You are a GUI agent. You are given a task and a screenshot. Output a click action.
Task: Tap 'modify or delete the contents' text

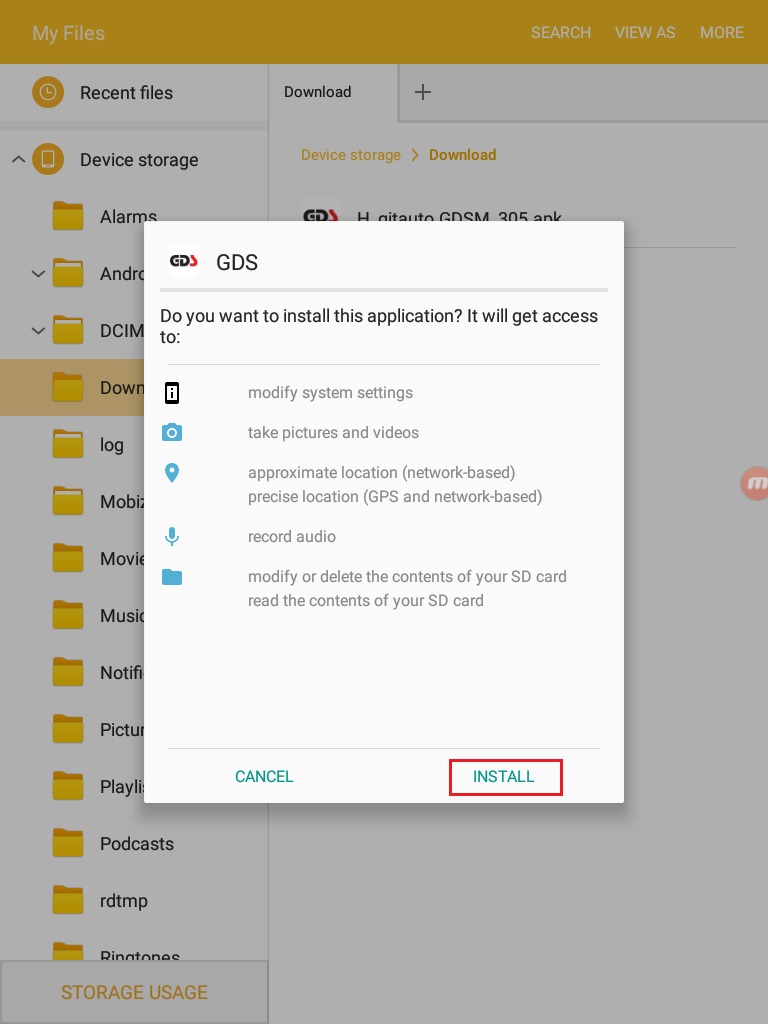click(407, 577)
